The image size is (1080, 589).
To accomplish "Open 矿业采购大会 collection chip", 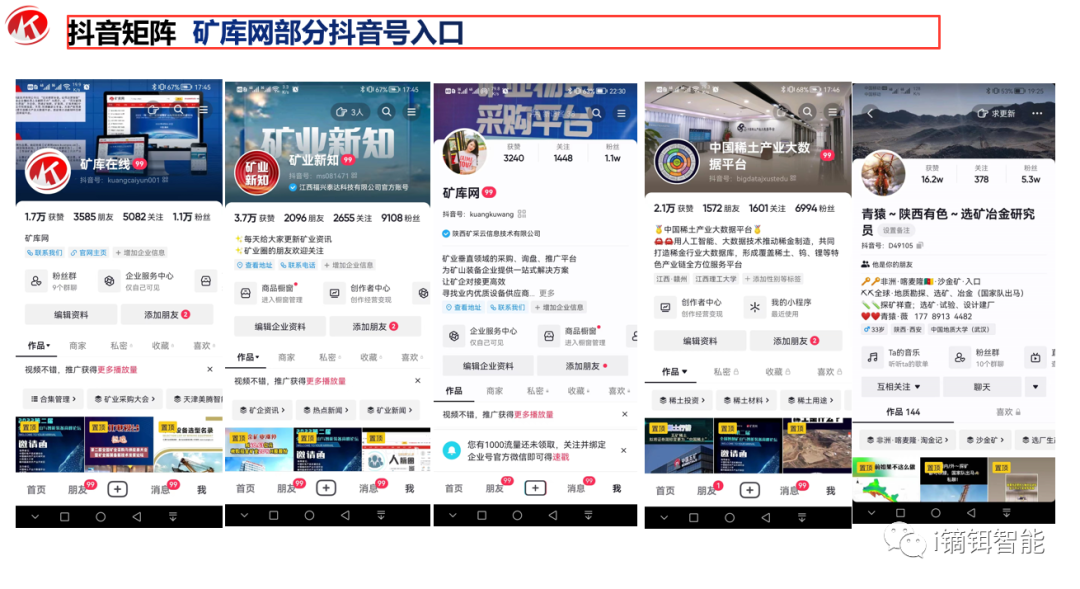I will [x=126, y=399].
